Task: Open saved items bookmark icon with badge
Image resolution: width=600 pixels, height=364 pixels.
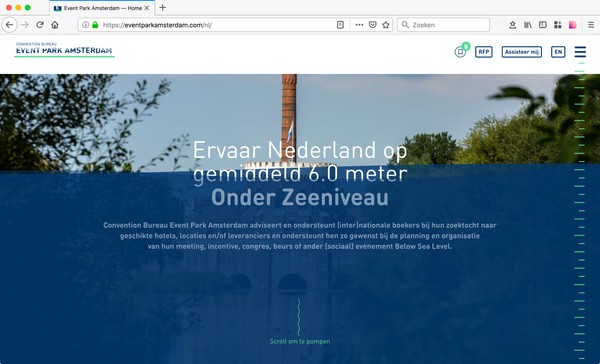Action: (460, 52)
